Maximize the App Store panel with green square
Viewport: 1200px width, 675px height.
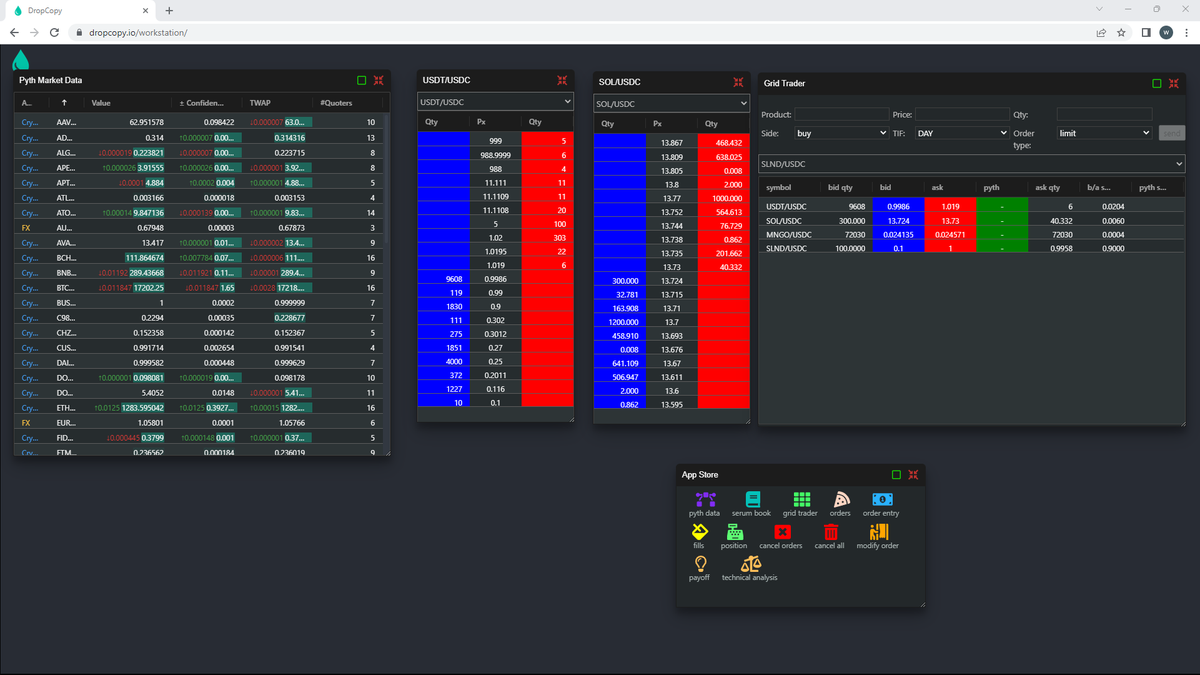coord(896,475)
